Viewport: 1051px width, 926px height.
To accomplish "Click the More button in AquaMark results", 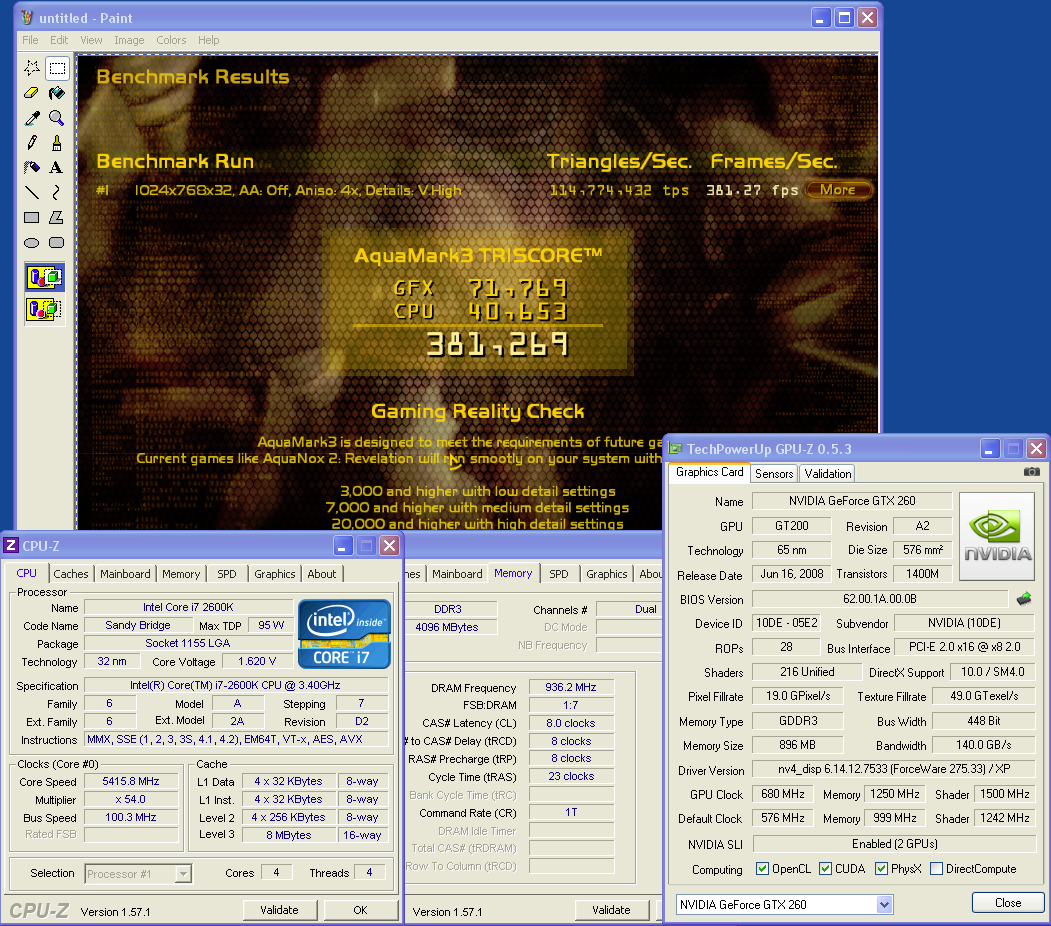I will pyautogui.click(x=838, y=190).
